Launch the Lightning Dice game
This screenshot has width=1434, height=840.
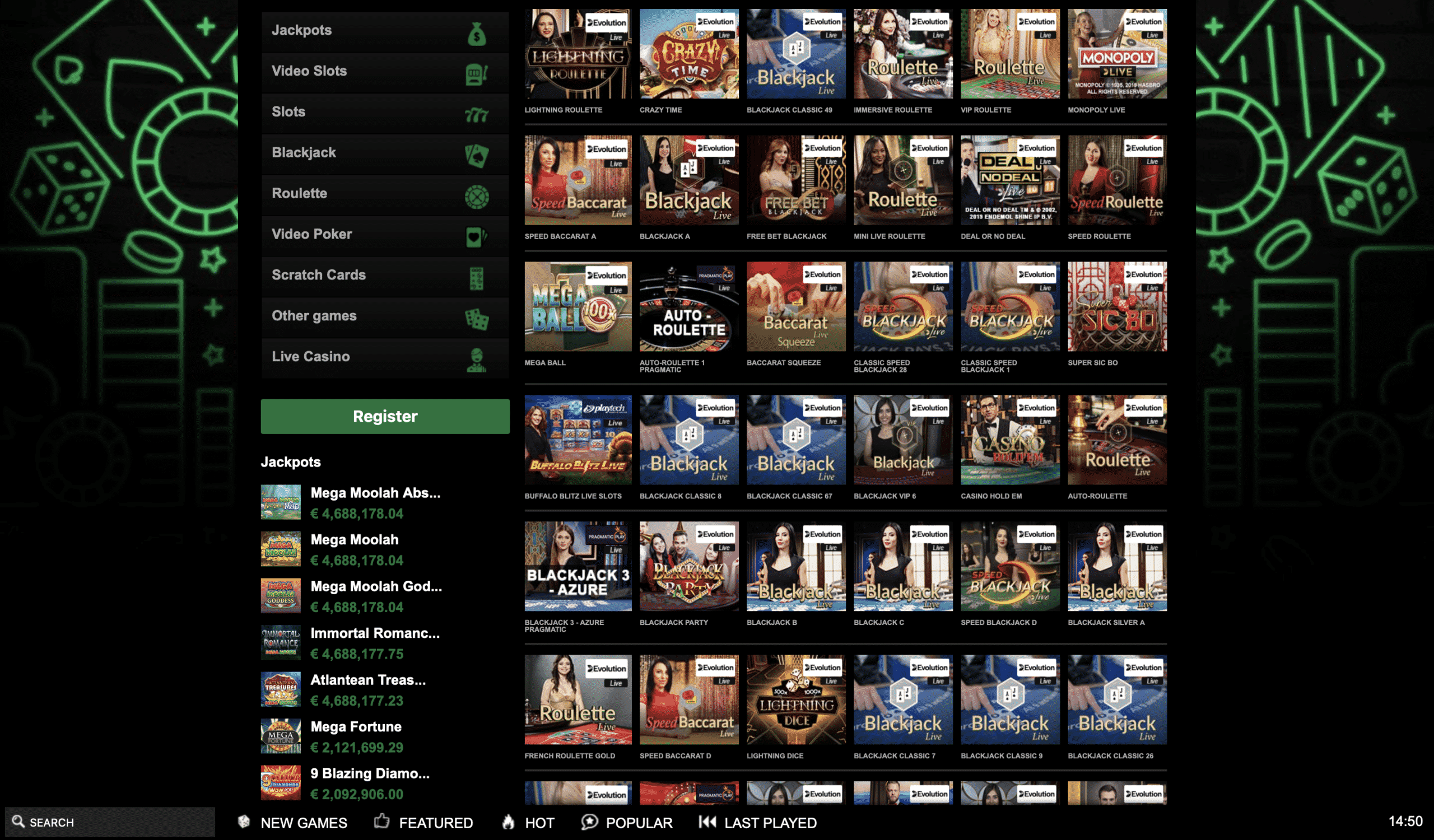pyautogui.click(x=795, y=699)
